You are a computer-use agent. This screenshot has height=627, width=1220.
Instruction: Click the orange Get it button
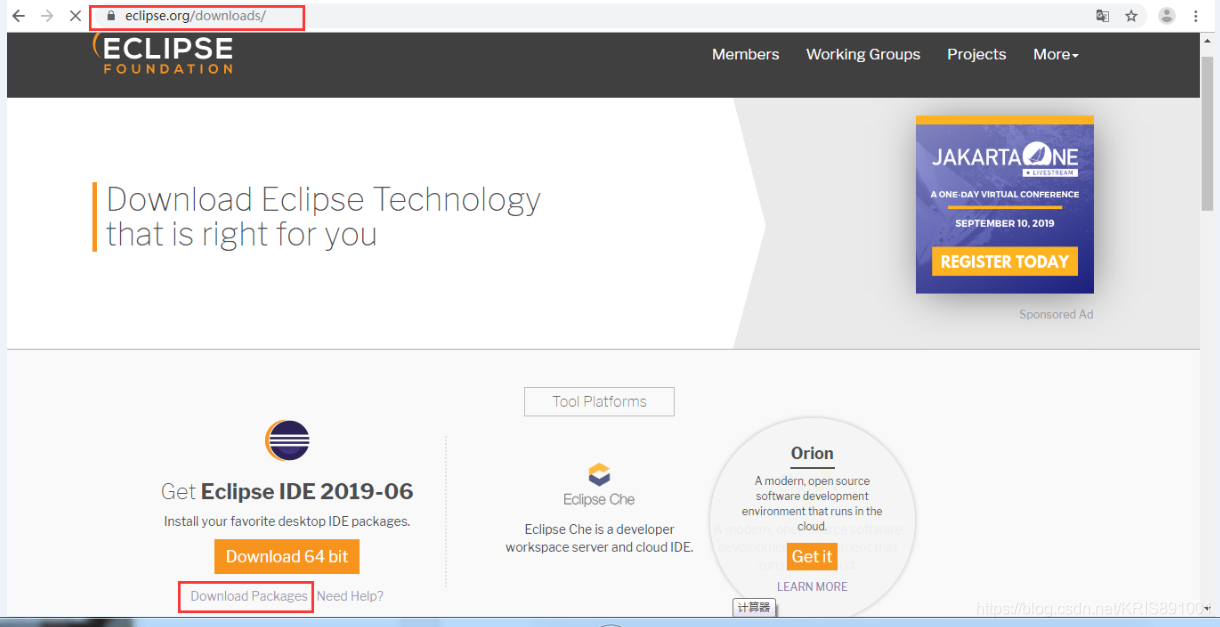click(812, 556)
